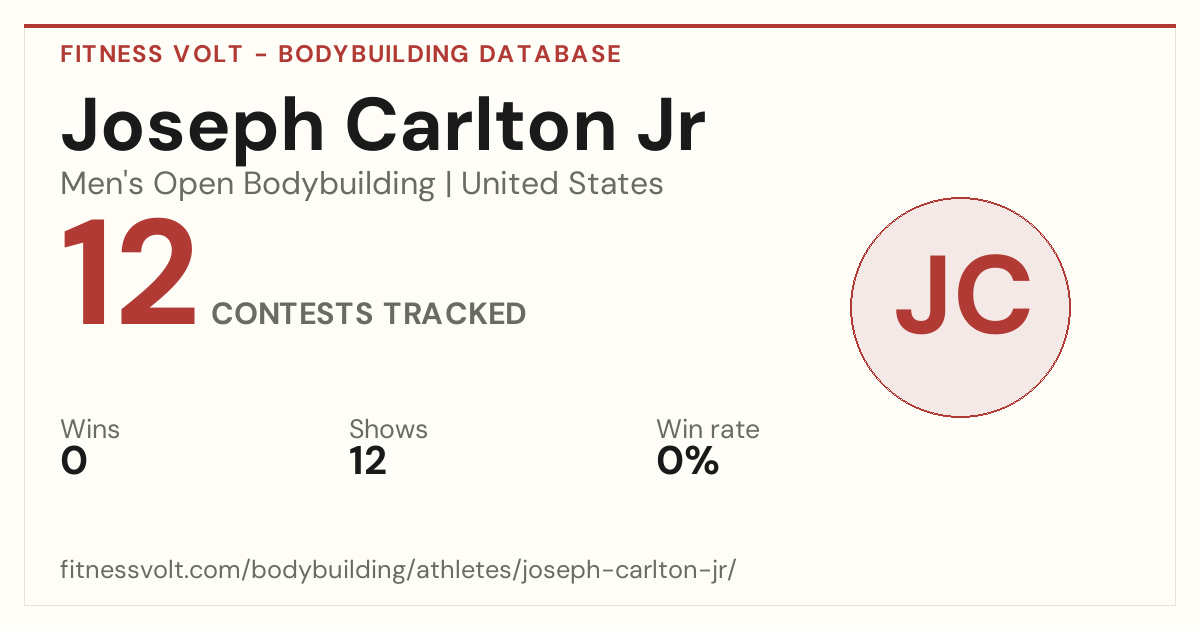This screenshot has width=1200, height=630.
Task: Click the Shows value 12
Action: 368,462
